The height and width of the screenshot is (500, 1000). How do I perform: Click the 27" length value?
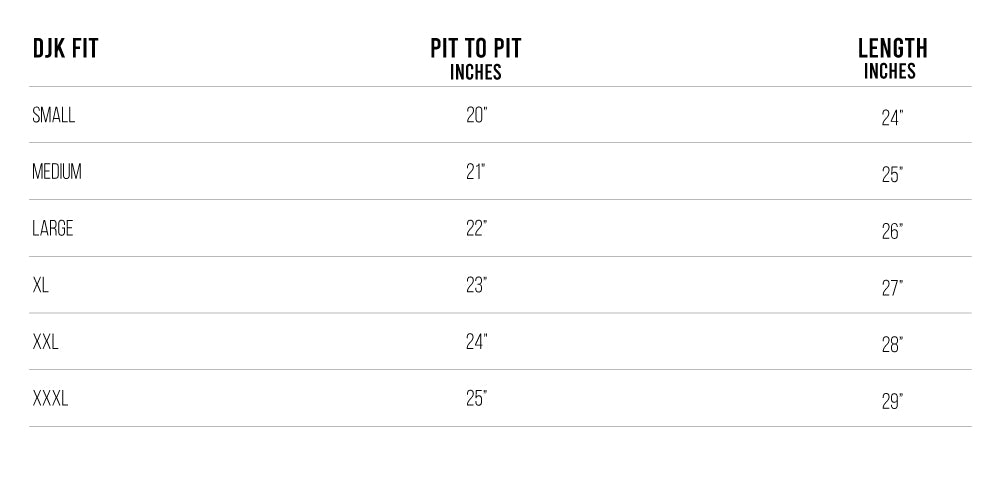pos(892,288)
